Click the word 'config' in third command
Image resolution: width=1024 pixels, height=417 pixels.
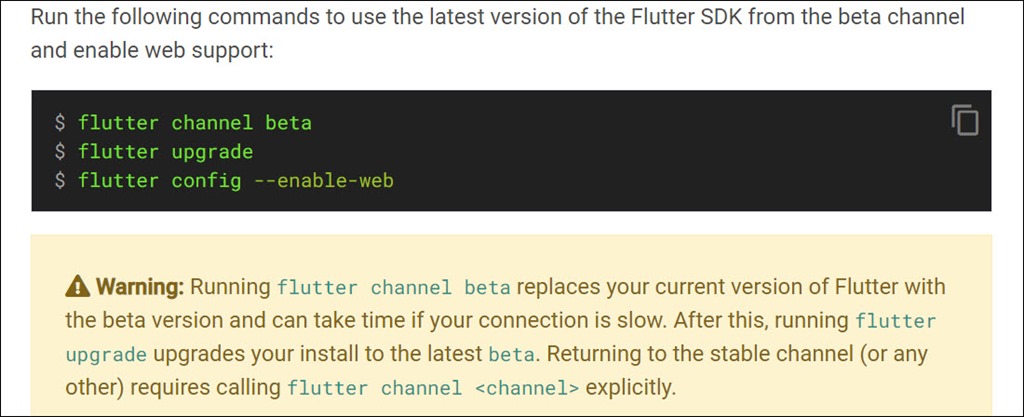pos(206,180)
